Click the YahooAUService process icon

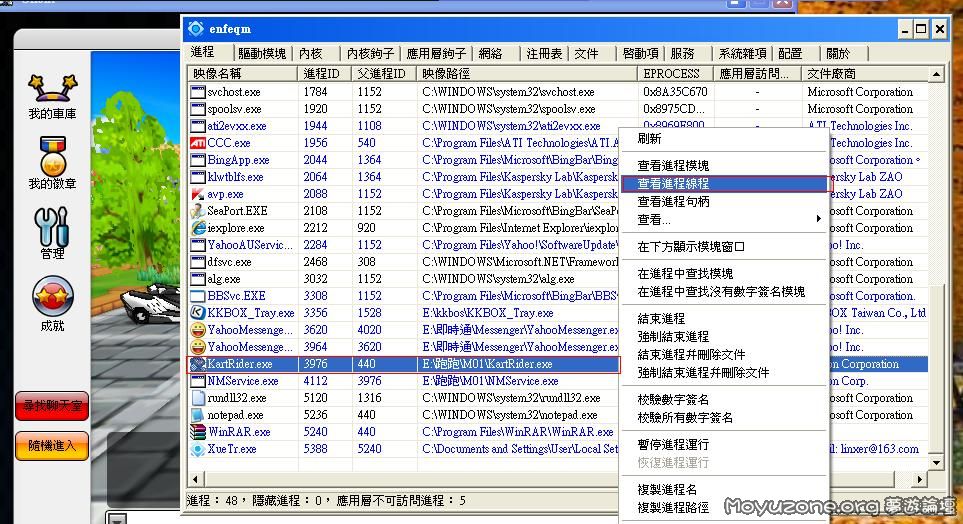point(198,245)
